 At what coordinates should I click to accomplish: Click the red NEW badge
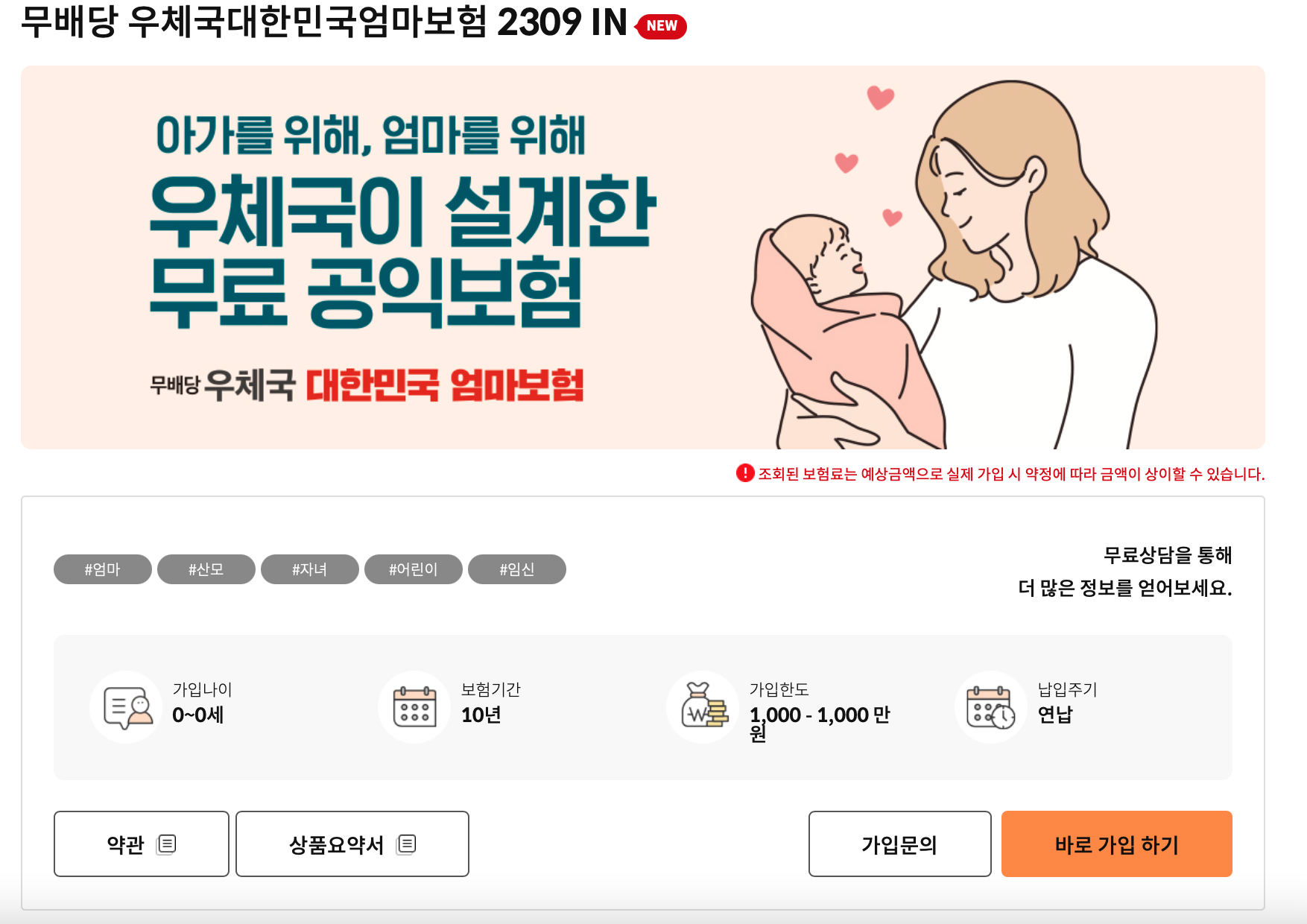[x=660, y=26]
